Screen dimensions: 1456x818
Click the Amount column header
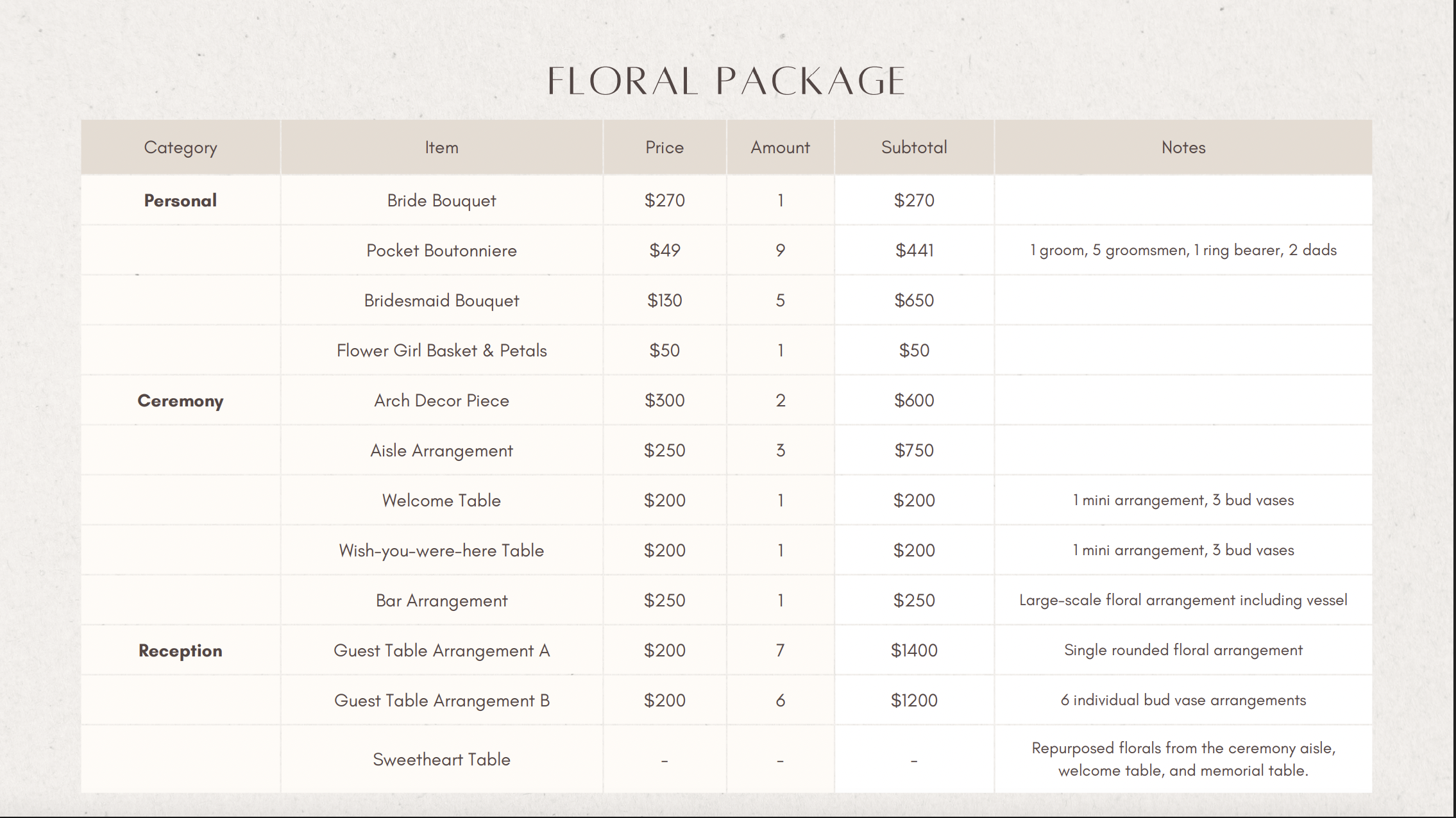point(780,147)
